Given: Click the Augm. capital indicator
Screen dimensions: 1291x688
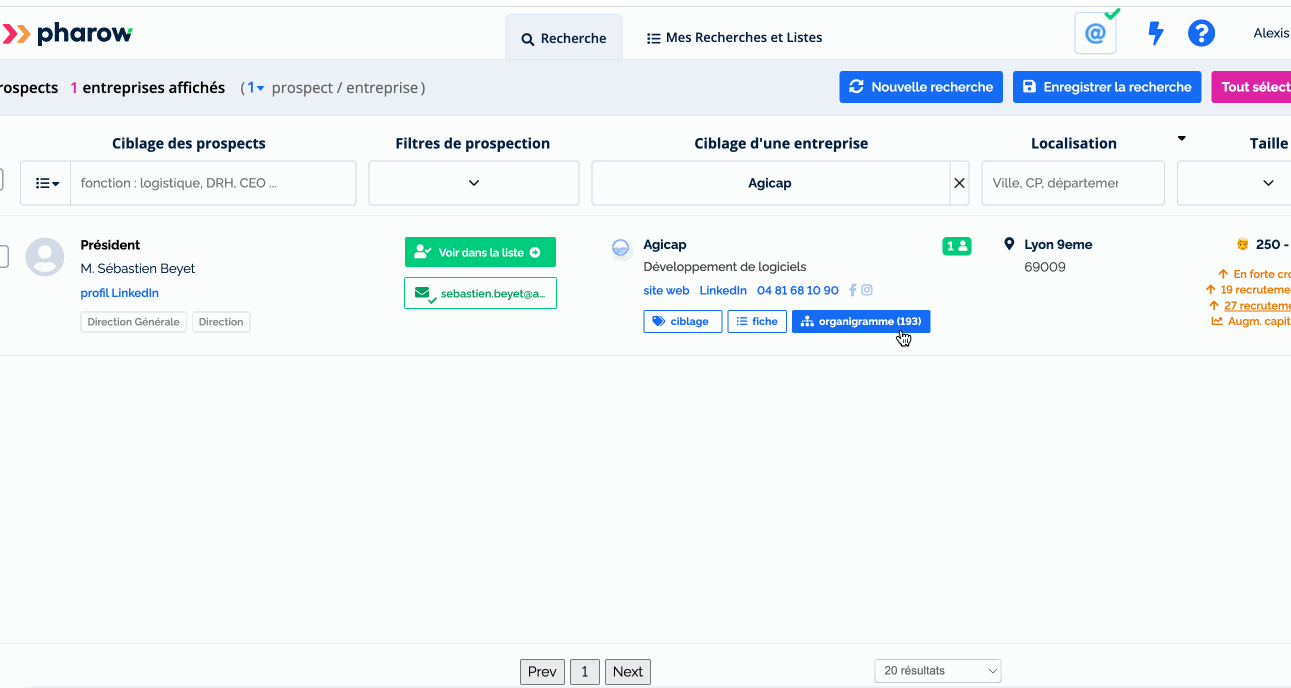Looking at the screenshot, I should pos(1251,321).
